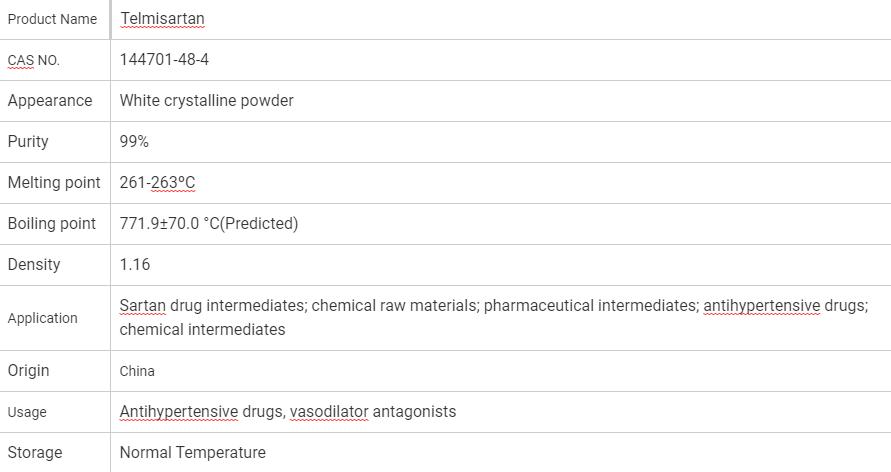The width and height of the screenshot is (891, 472).
Task: Click the Boiling point label
Action: coord(52,224)
